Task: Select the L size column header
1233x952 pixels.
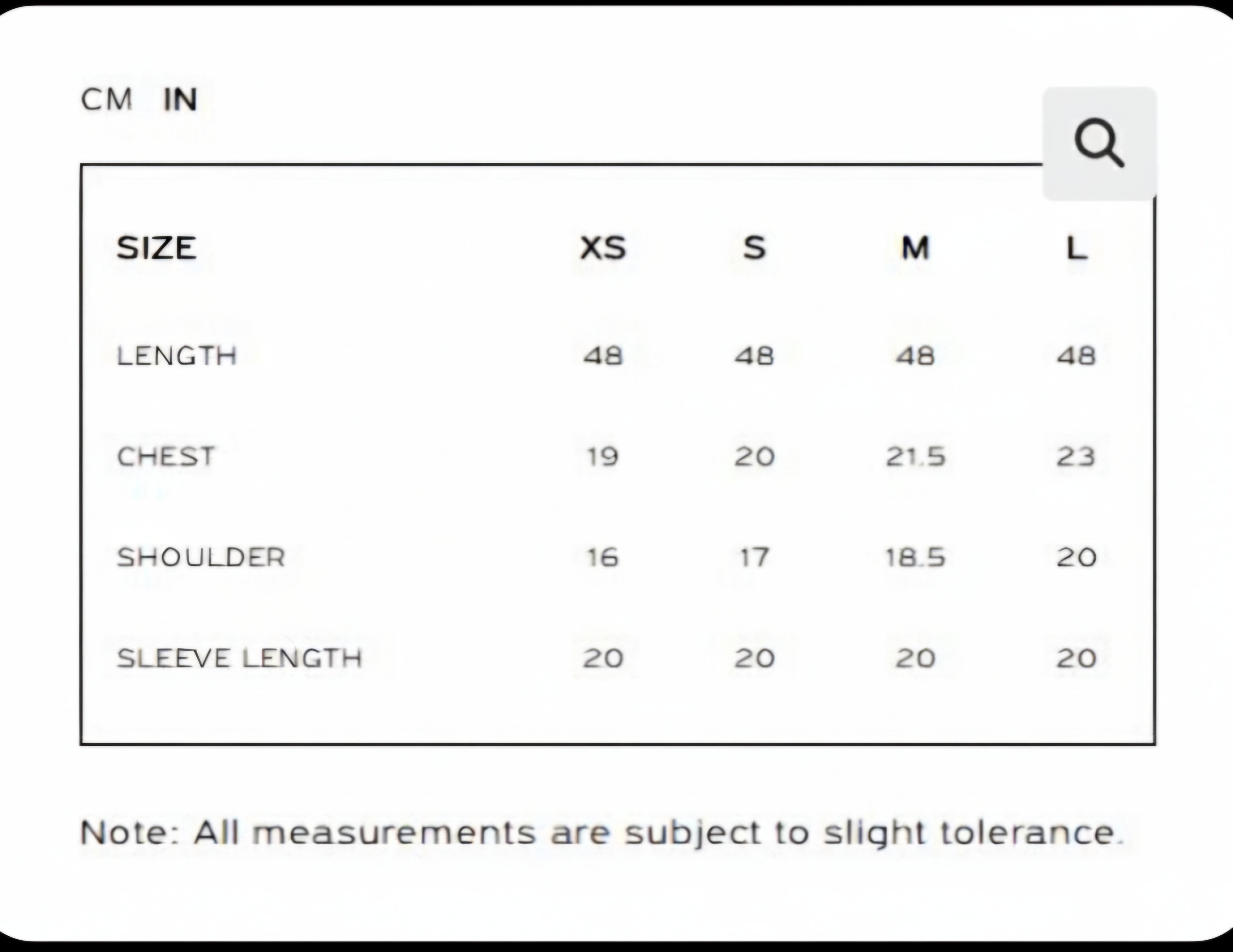Action: 1076,248
